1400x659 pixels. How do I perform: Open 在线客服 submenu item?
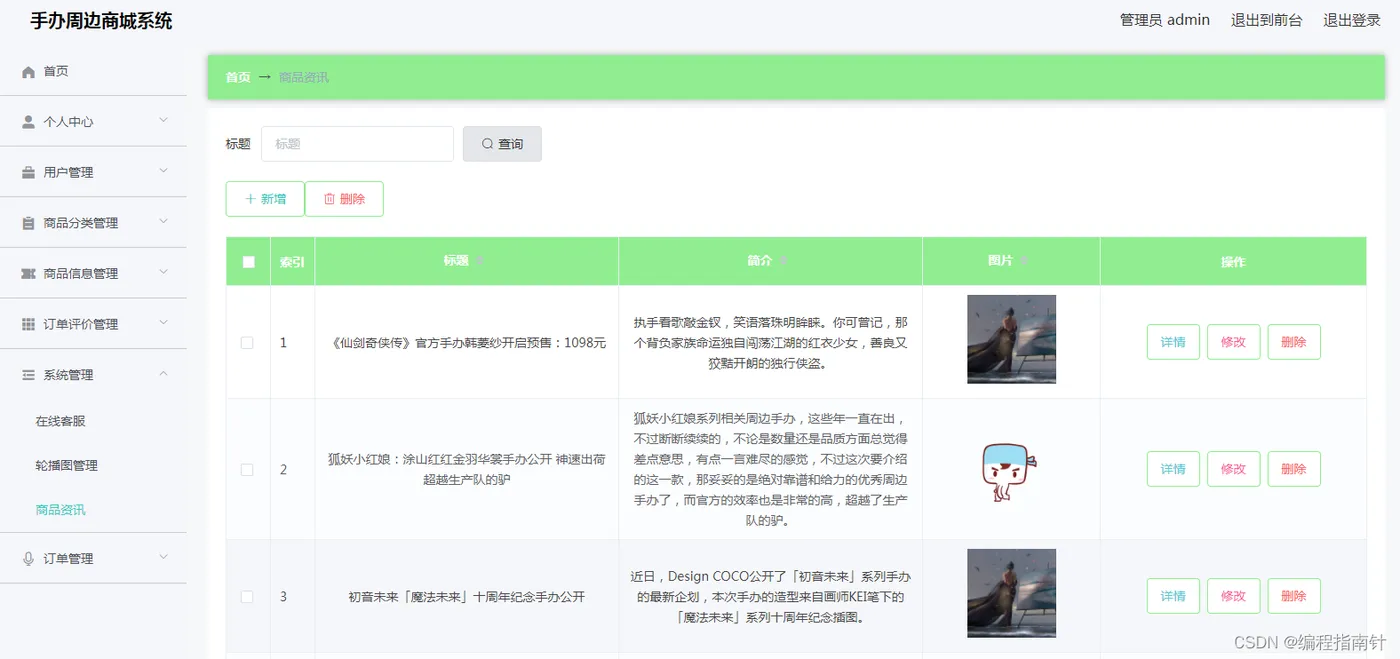(x=61, y=421)
